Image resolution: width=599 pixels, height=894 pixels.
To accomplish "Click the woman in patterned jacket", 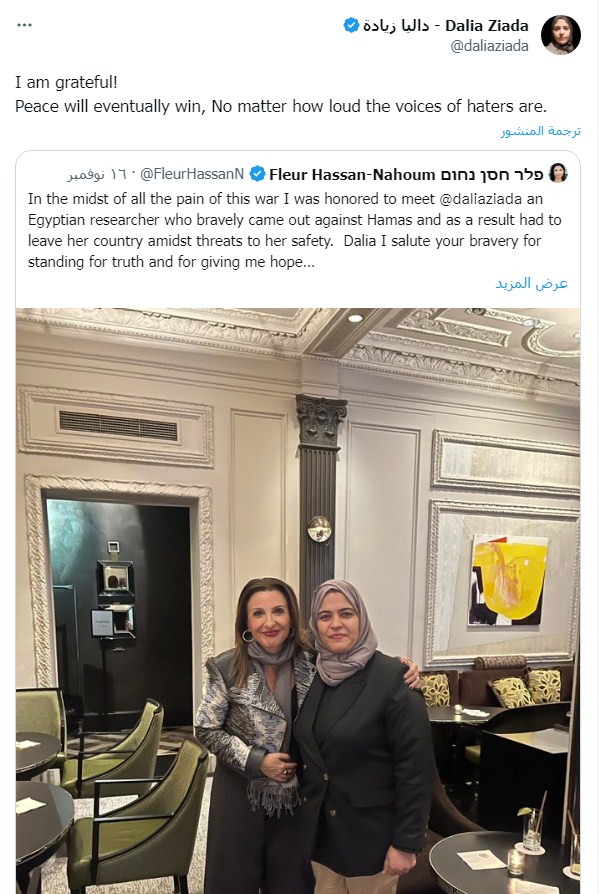I will pos(254,735).
